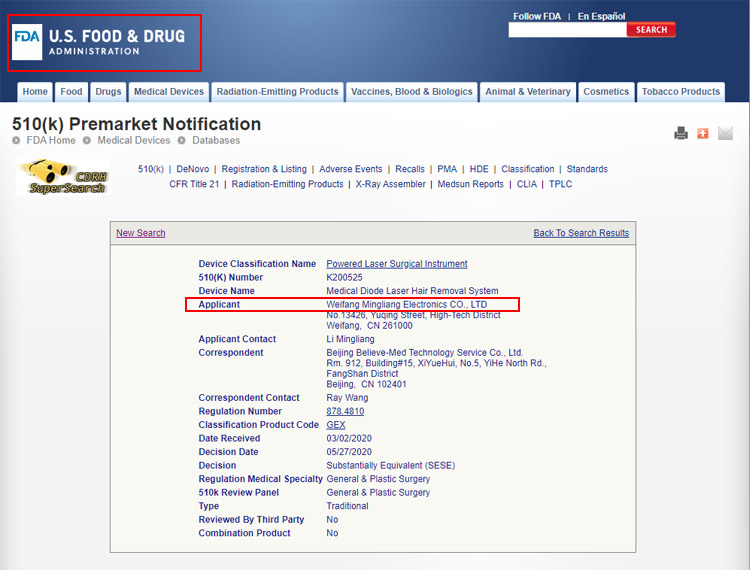The height and width of the screenshot is (570, 750).
Task: Open the X-Ray Assembler link
Action: point(390,184)
